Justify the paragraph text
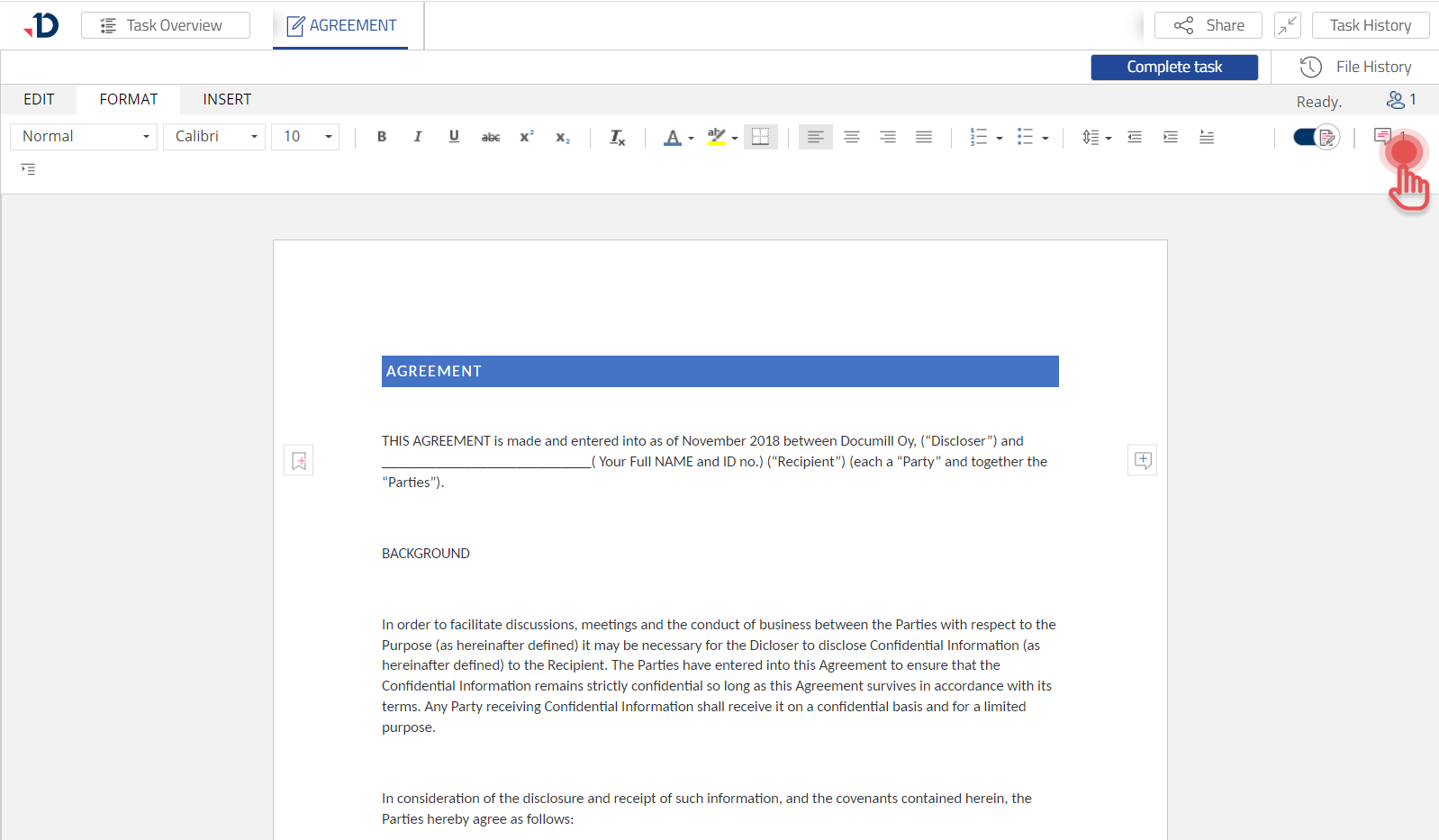Viewport: 1439px width, 840px height. point(924,137)
